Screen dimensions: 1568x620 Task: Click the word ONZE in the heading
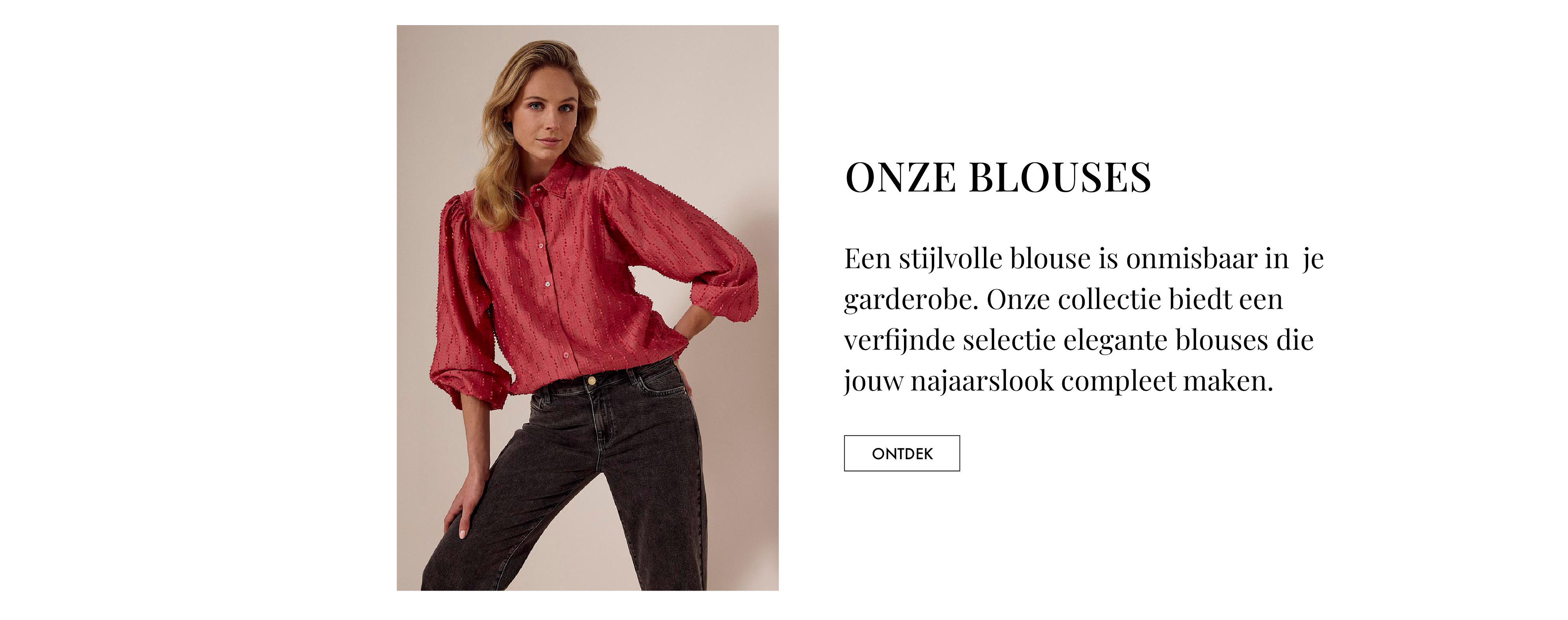click(901, 178)
